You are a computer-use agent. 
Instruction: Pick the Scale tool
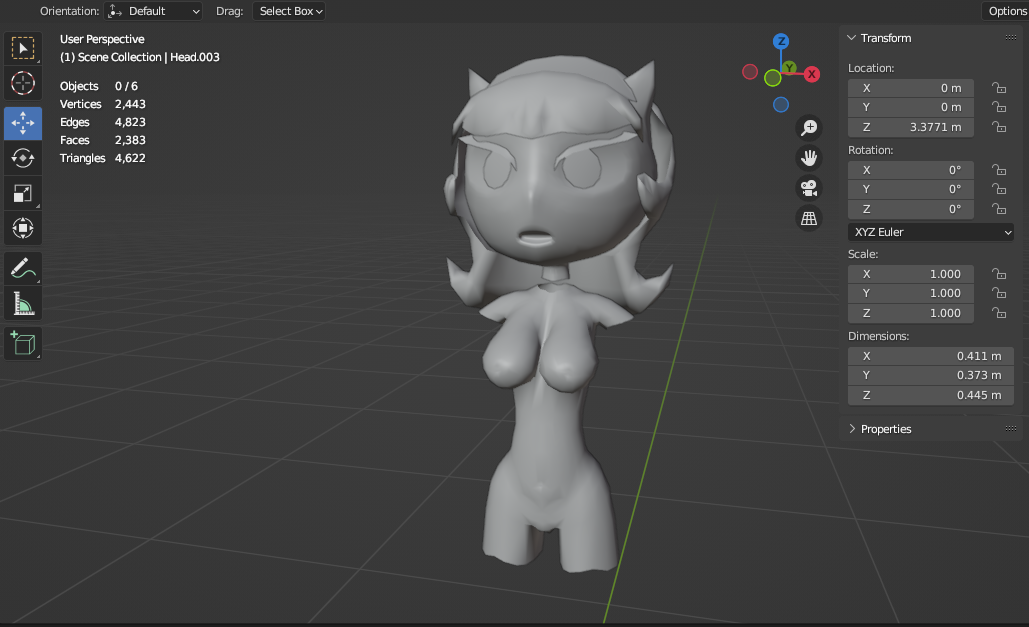click(x=23, y=193)
